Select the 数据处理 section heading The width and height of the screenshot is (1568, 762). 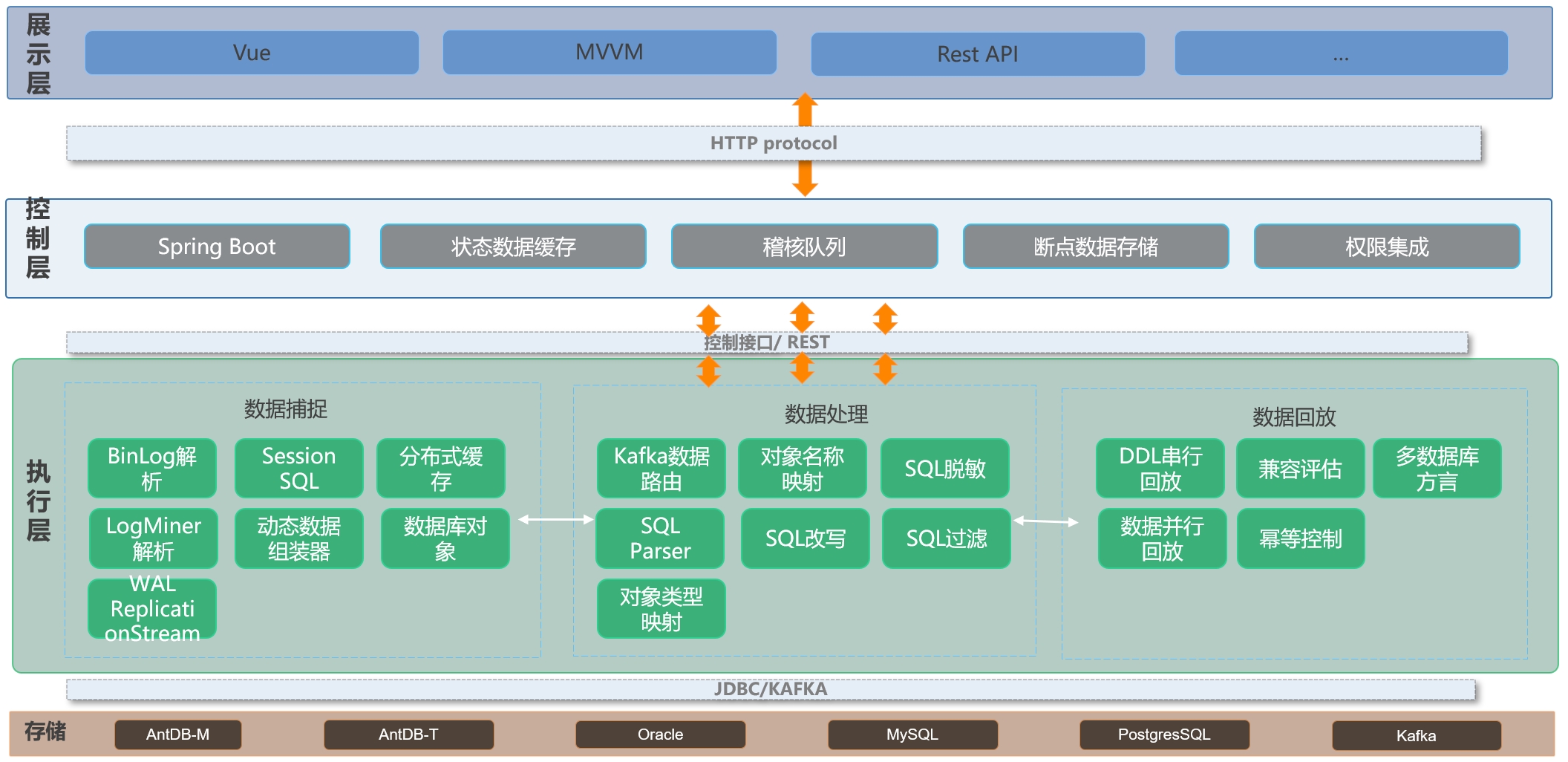coord(826,414)
